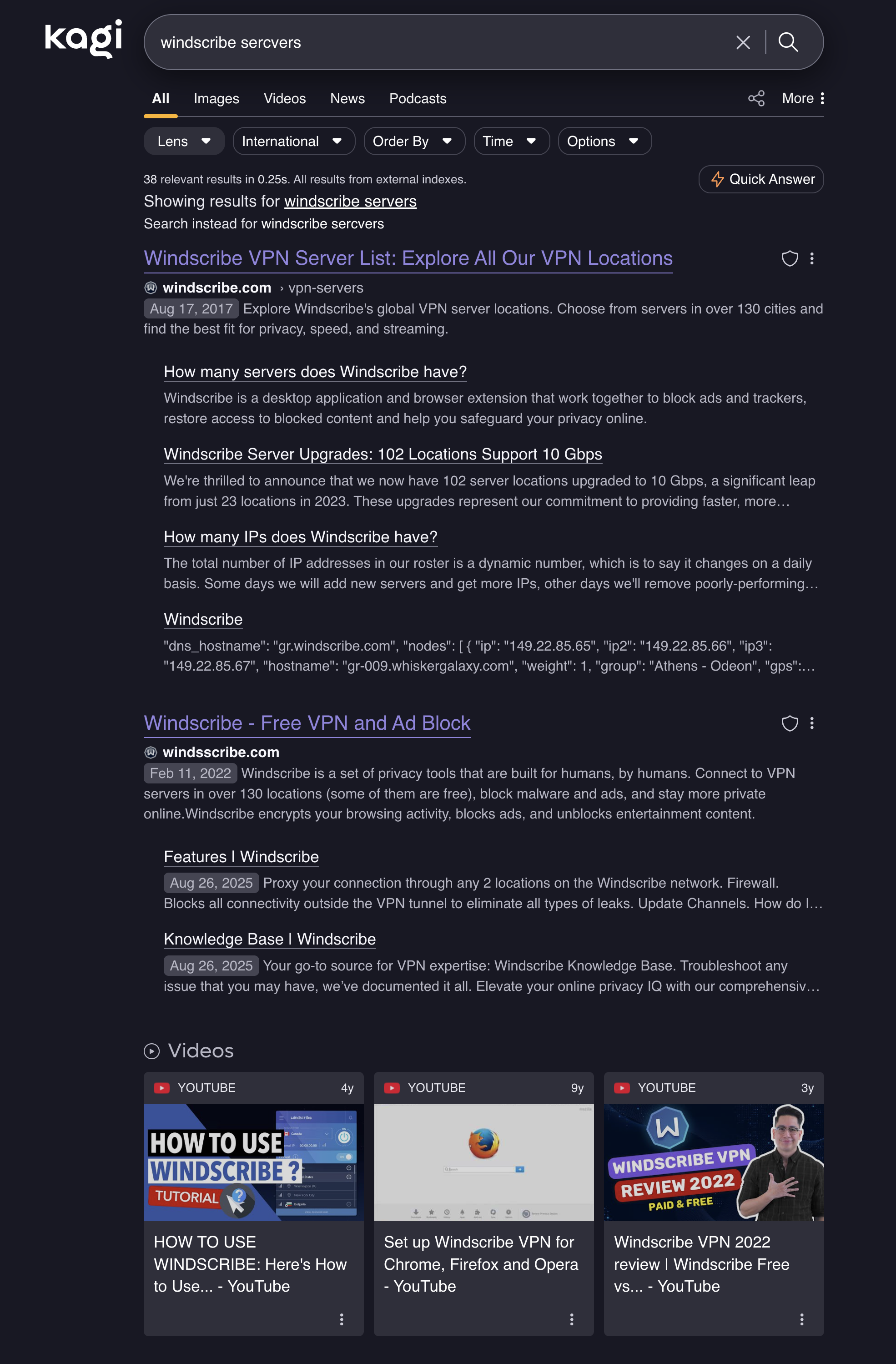Expand the Lens dropdown
The image size is (896, 1364).
point(184,141)
